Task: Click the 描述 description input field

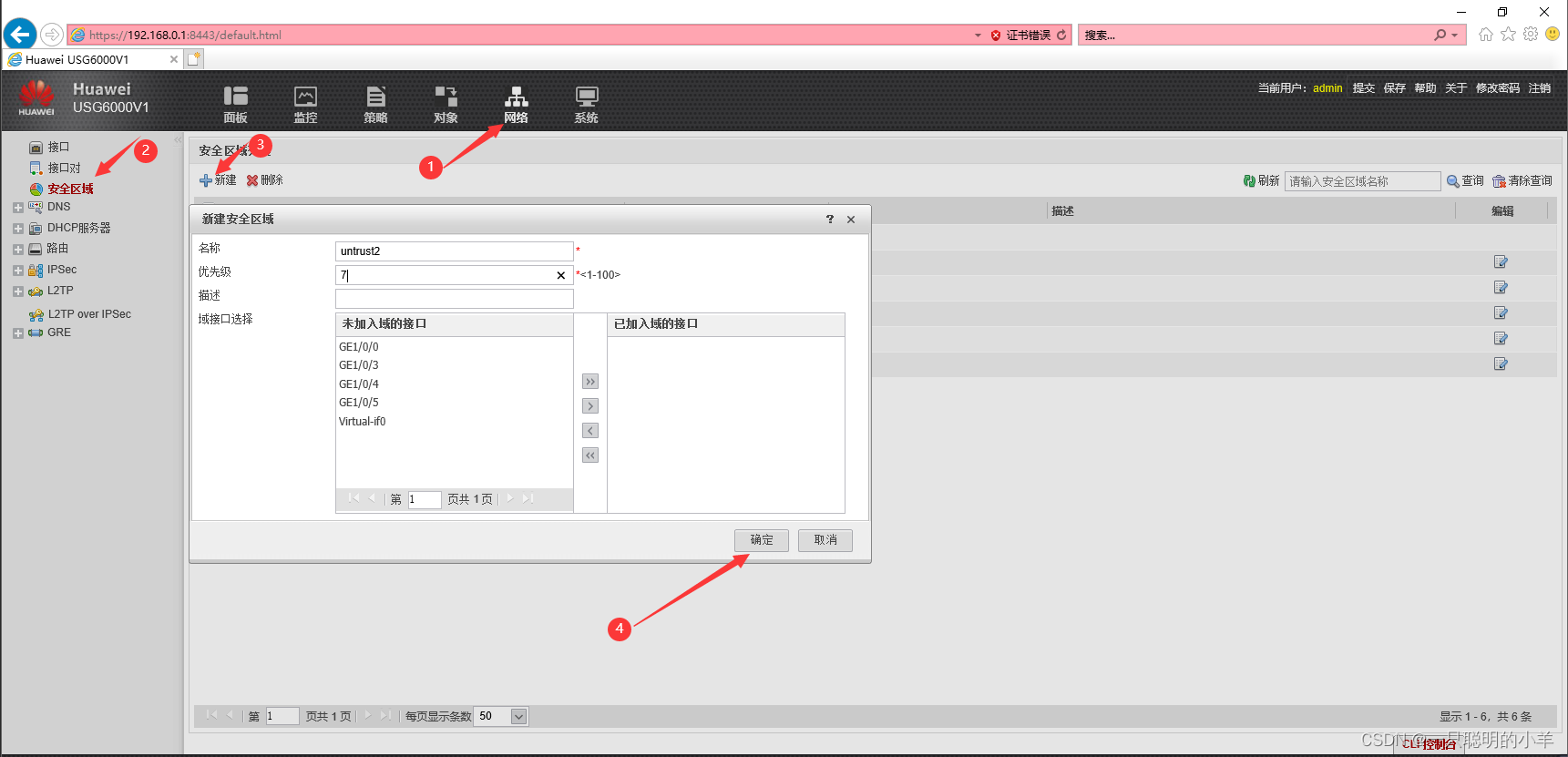Action: coord(454,299)
